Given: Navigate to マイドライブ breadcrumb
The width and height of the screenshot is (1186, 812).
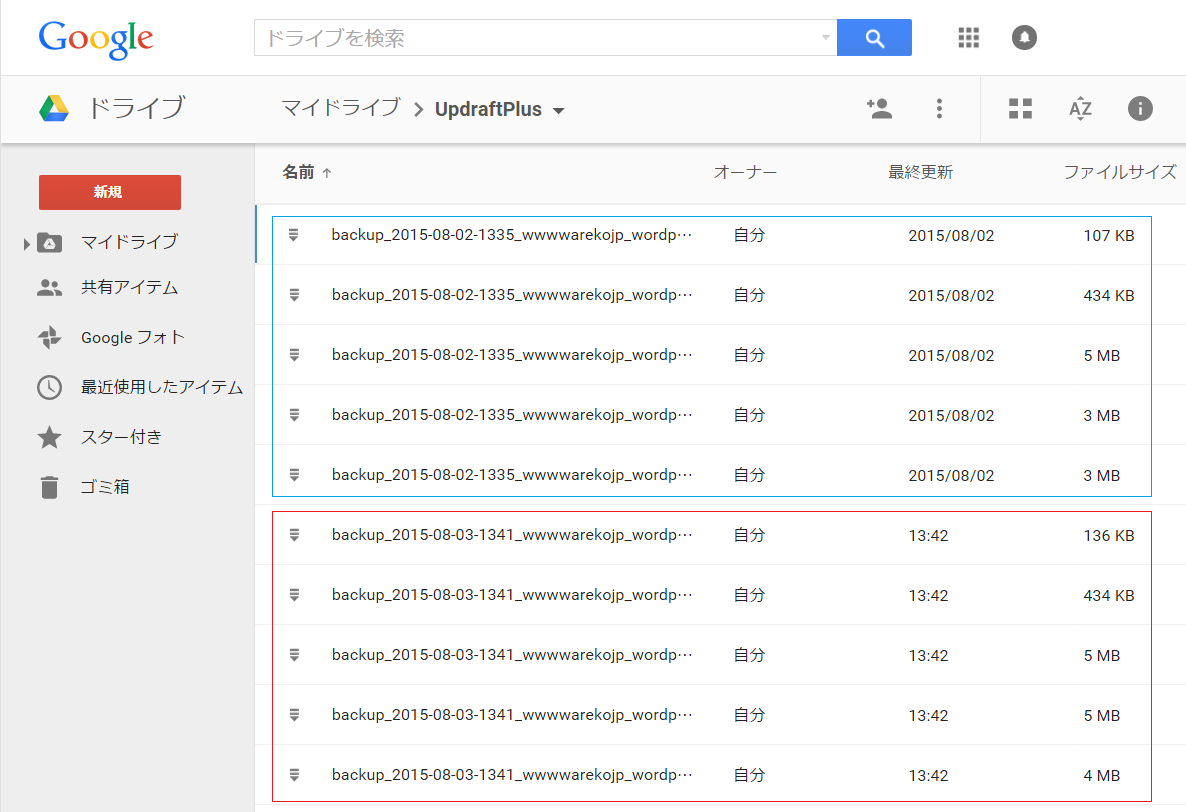Looking at the screenshot, I should (340, 108).
